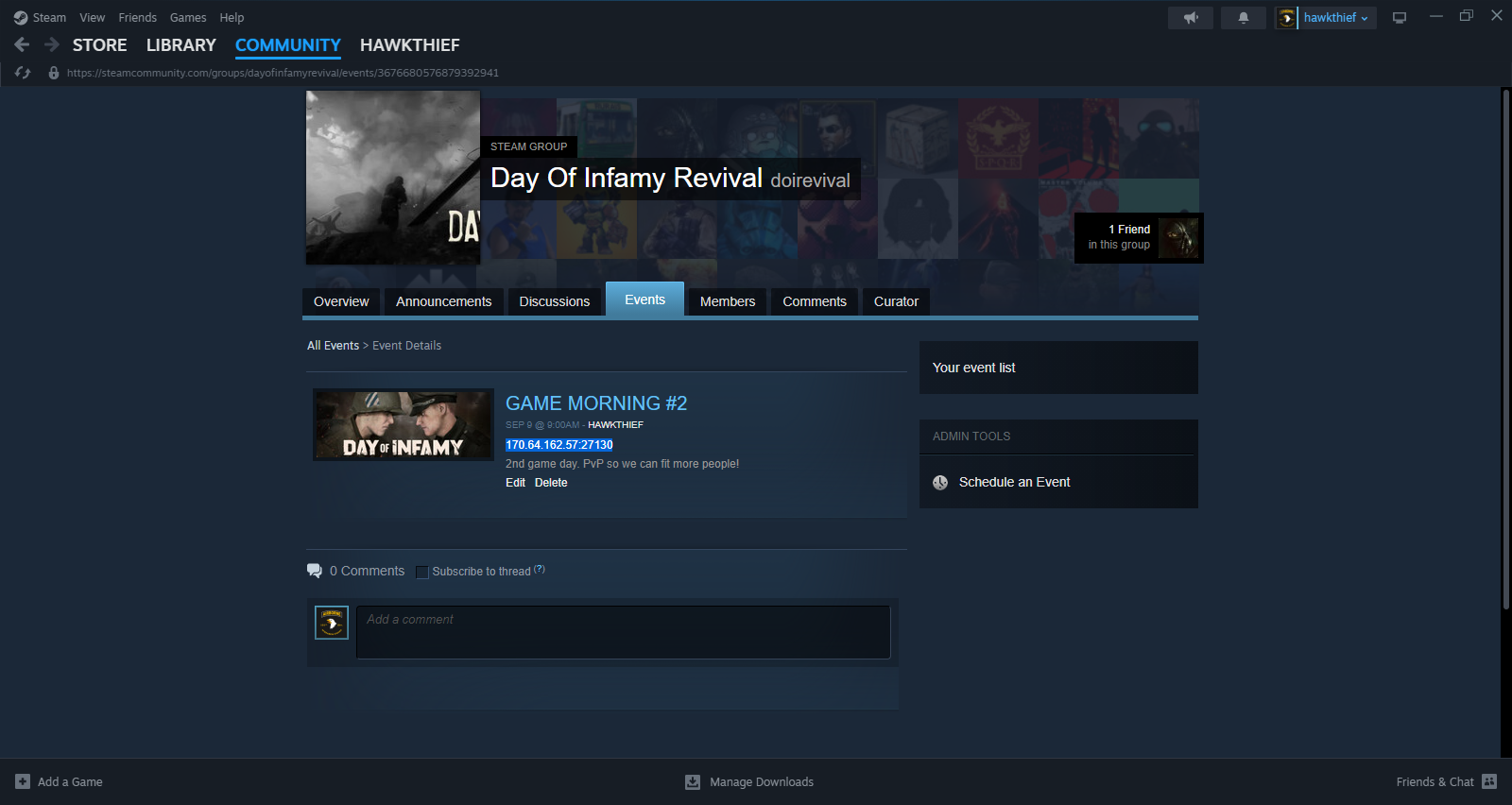Click your avatar beside the comment box
Image resolution: width=1512 pixels, height=805 pixels.
[x=332, y=623]
